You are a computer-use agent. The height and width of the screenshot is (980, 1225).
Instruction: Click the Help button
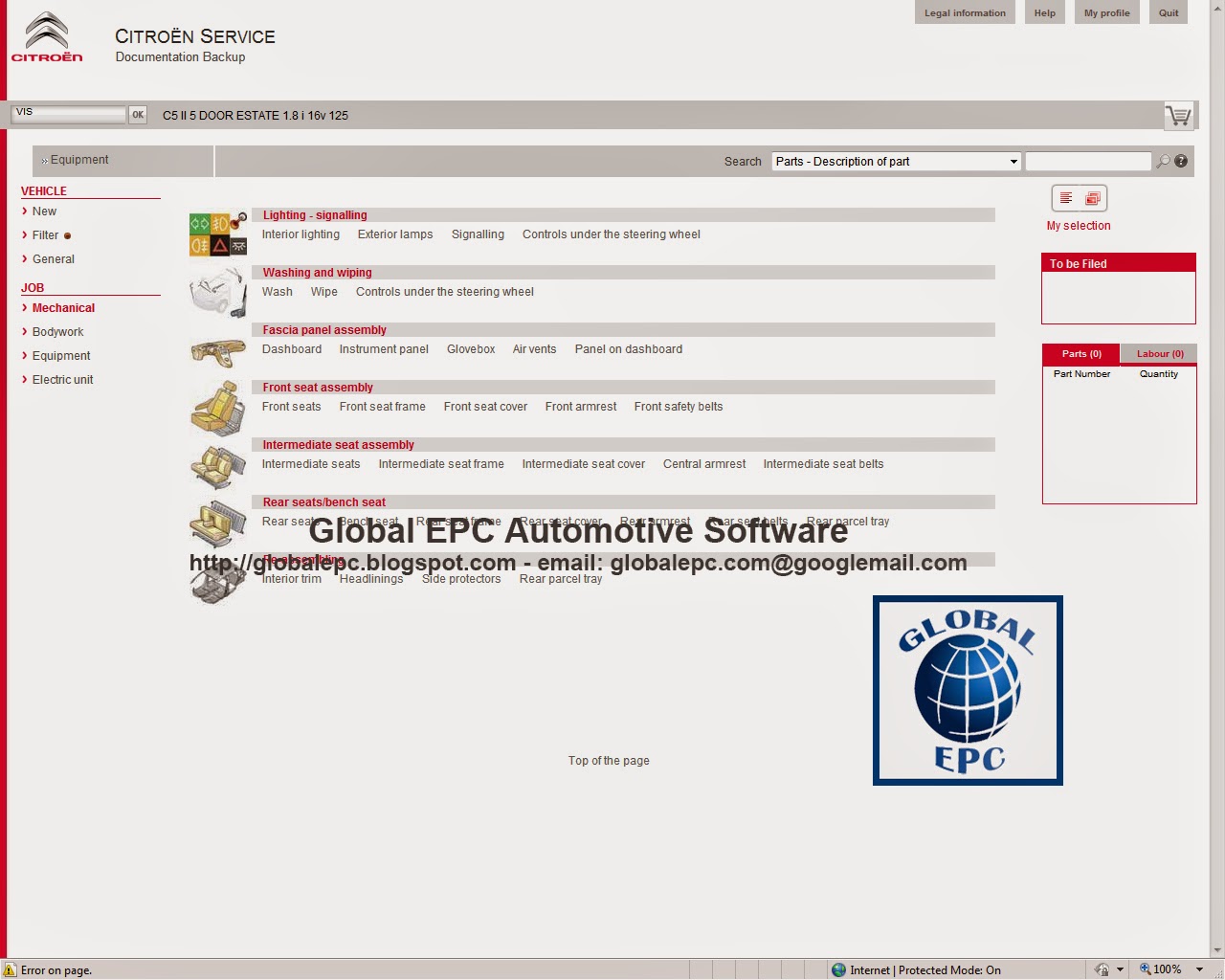tap(1045, 12)
